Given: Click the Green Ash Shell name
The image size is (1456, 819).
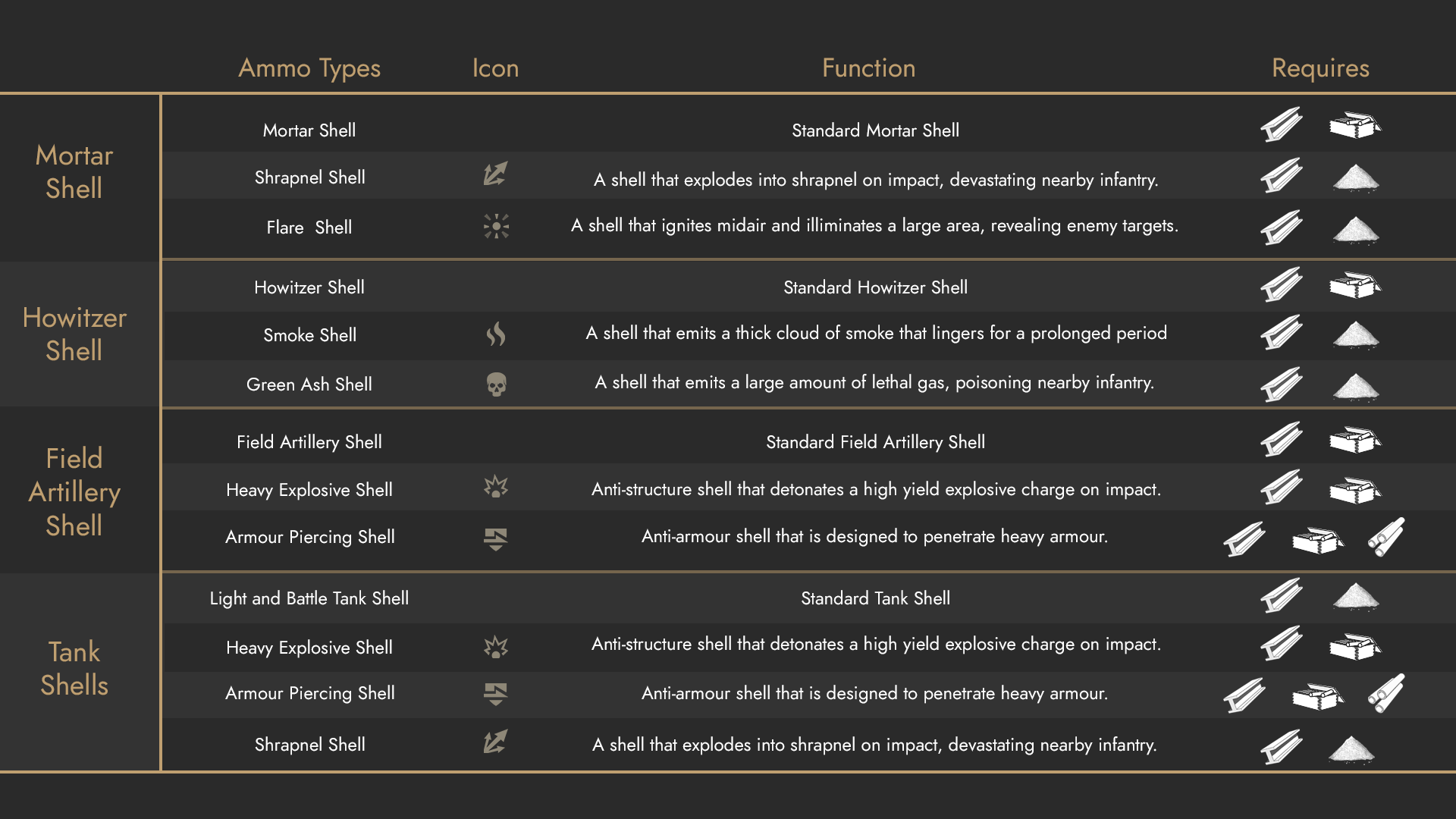Looking at the screenshot, I should pos(309,384).
